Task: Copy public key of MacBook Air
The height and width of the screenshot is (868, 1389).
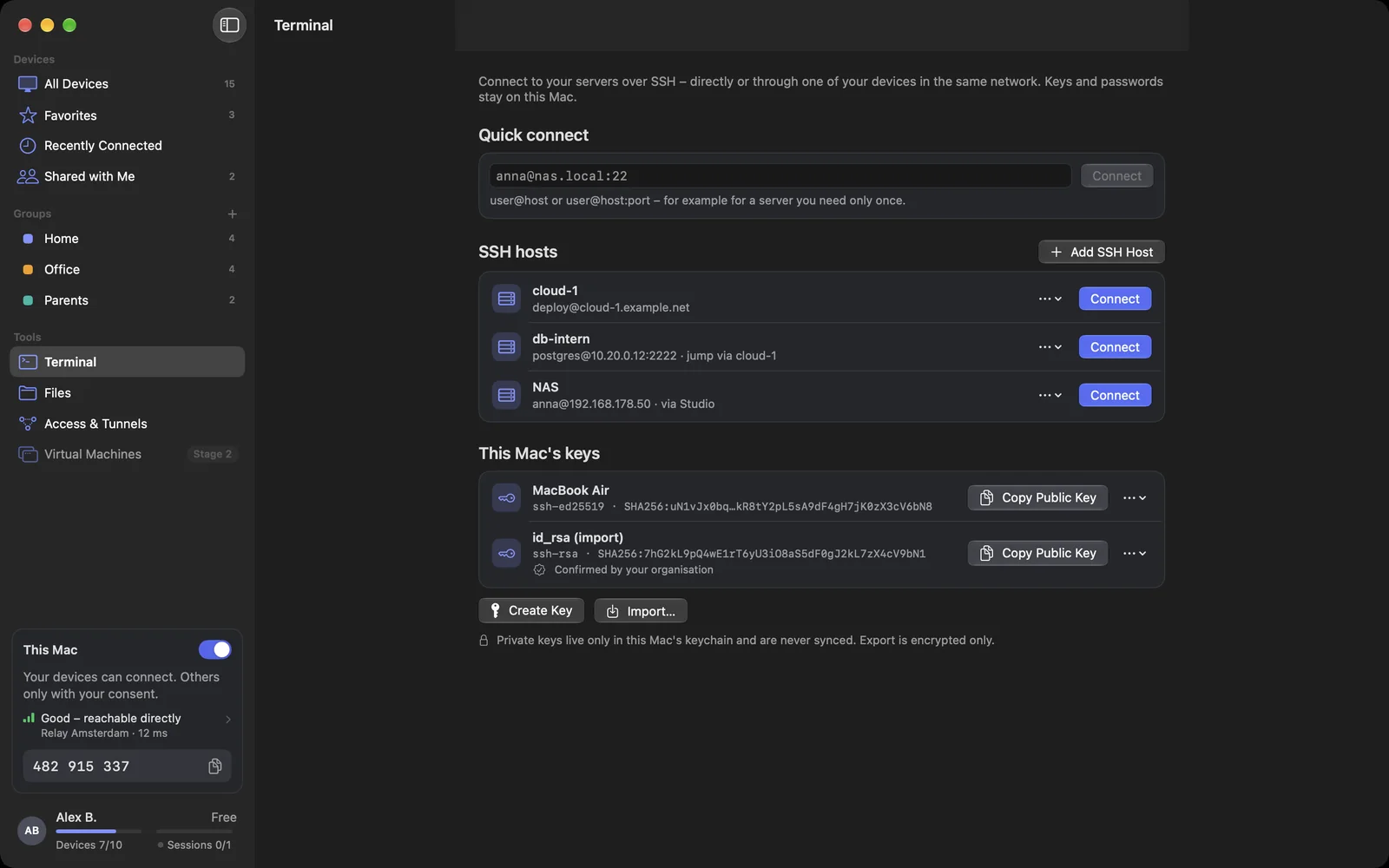Action: [x=1037, y=498]
